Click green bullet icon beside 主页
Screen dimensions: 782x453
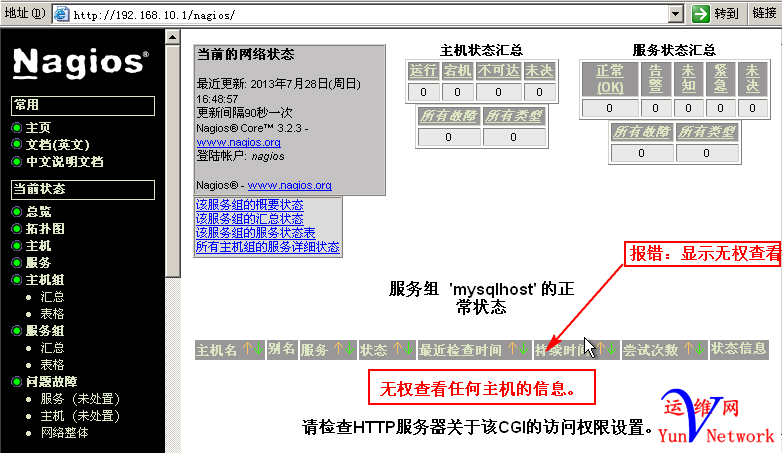pyautogui.click(x=16, y=128)
